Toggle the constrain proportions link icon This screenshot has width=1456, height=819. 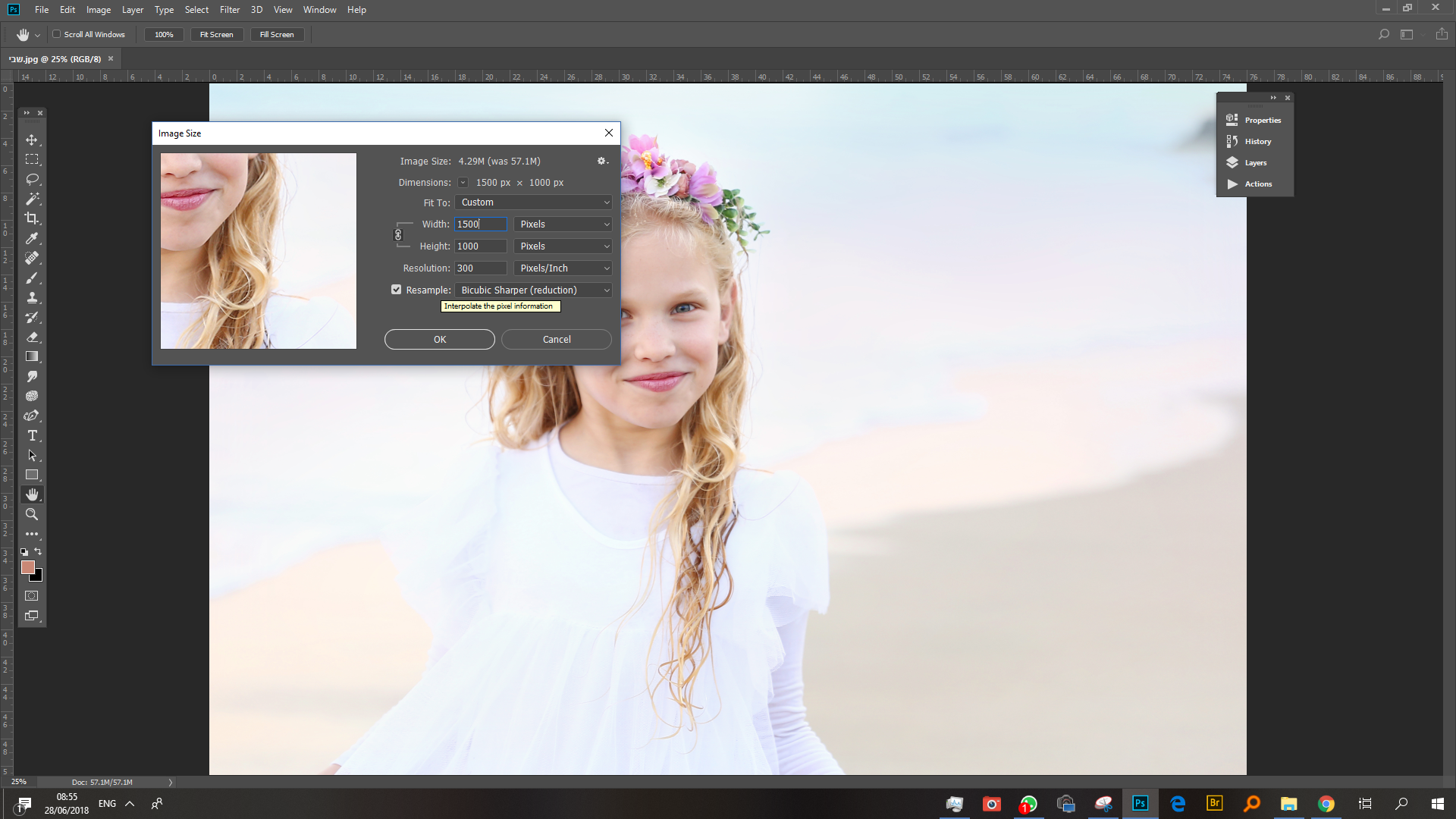point(398,235)
